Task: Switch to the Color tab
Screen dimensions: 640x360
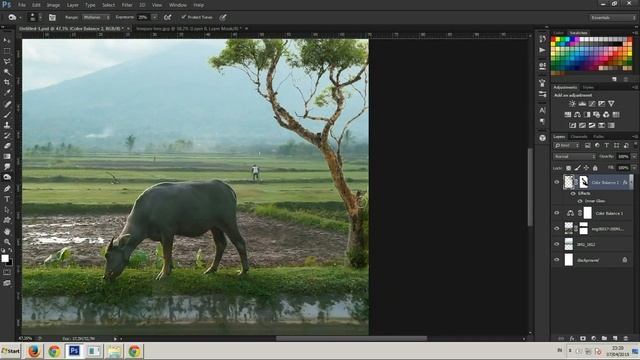Action: coord(558,33)
